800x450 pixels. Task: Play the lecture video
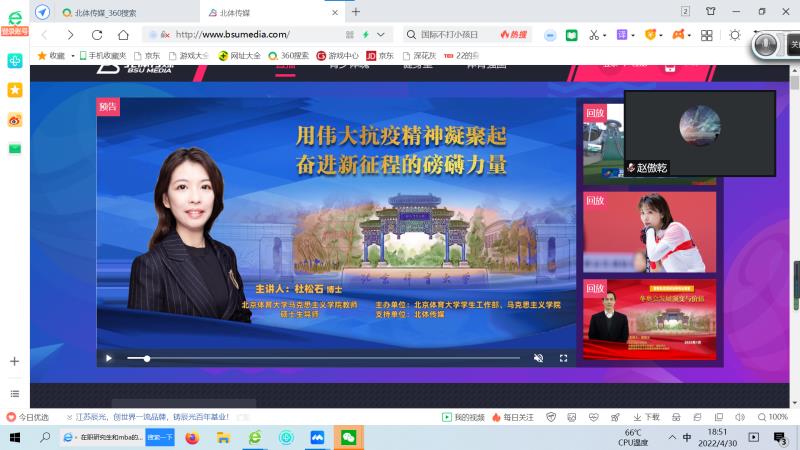coord(109,358)
